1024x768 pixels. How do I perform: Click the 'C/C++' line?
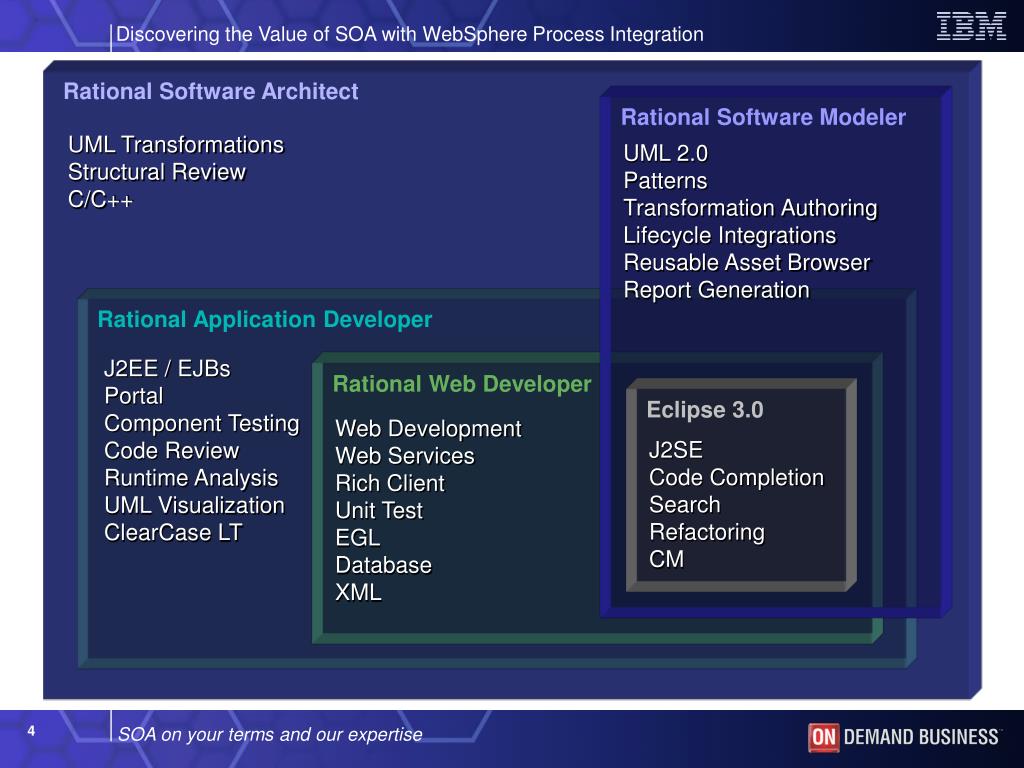click(100, 199)
